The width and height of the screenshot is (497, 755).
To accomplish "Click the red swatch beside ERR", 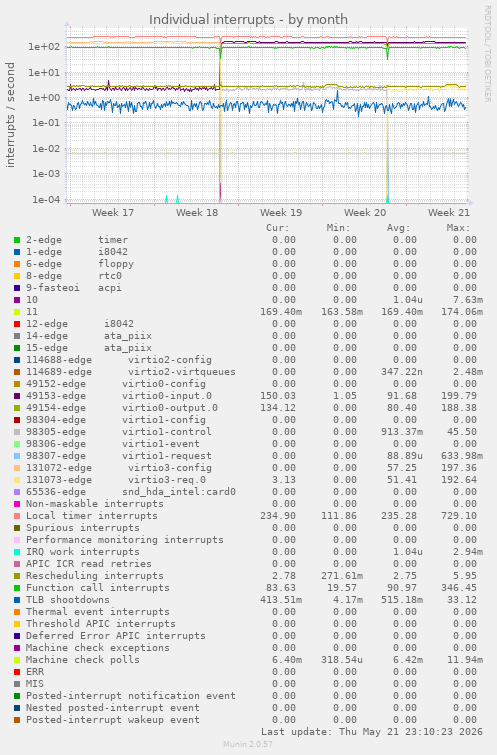I will click(x=17, y=672).
